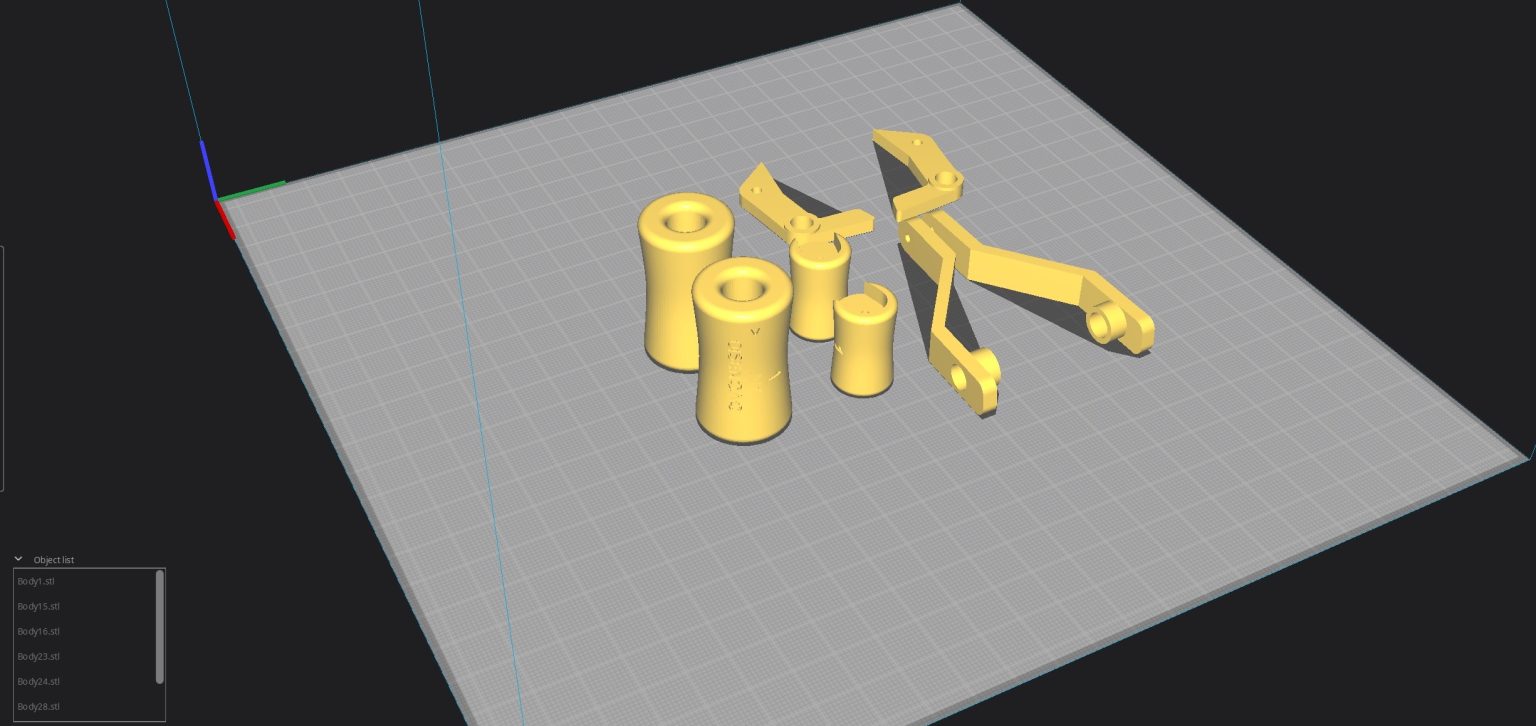Screen dimensions: 1536x726
Task: Select Body1.stl in the object list
Action: tap(38, 581)
